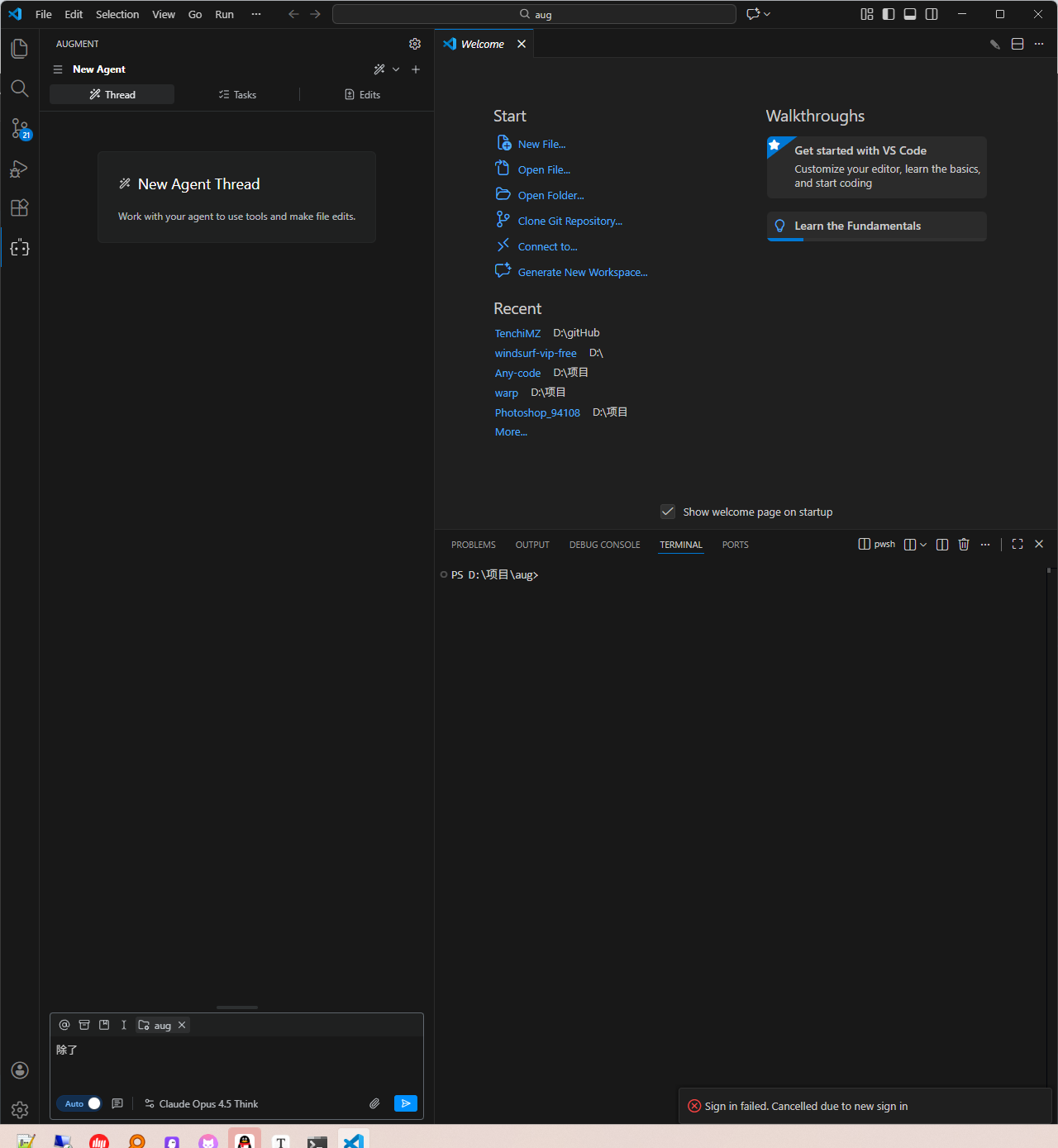Toggle the primary side bar layout button
This screenshot has height=1148, width=1058.
tap(889, 14)
